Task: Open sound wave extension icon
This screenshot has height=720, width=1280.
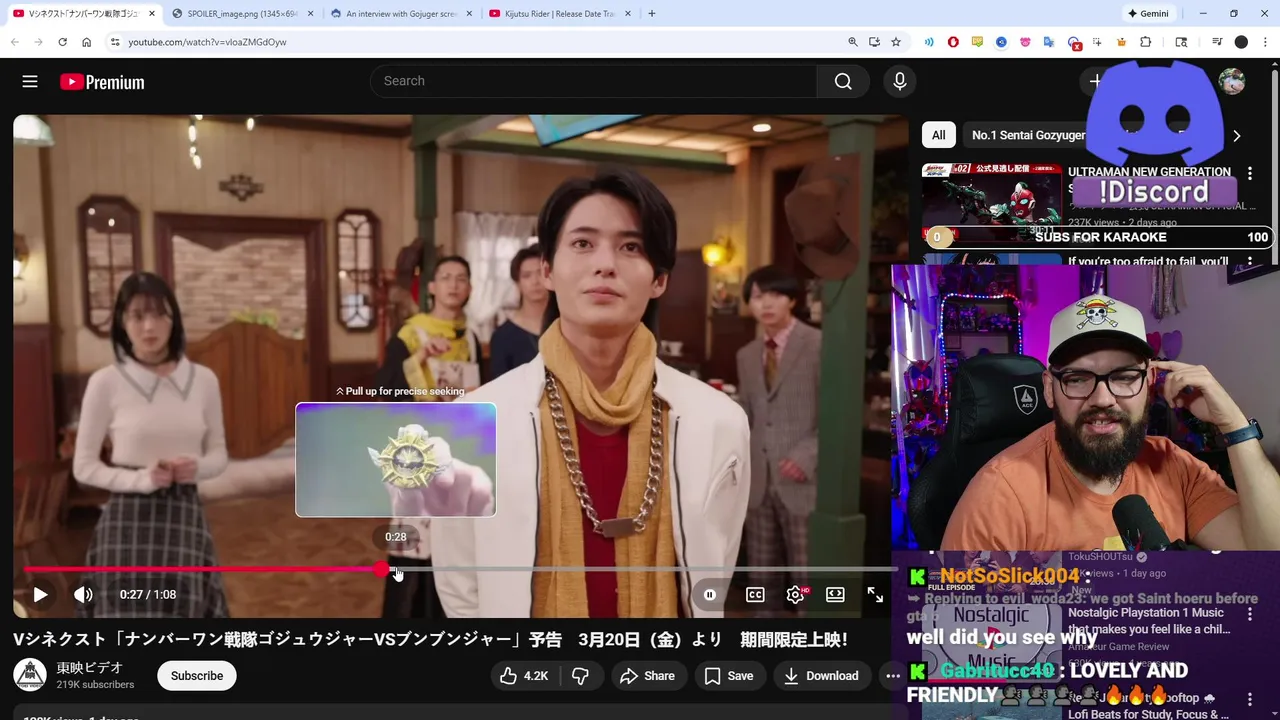Action: tap(929, 42)
